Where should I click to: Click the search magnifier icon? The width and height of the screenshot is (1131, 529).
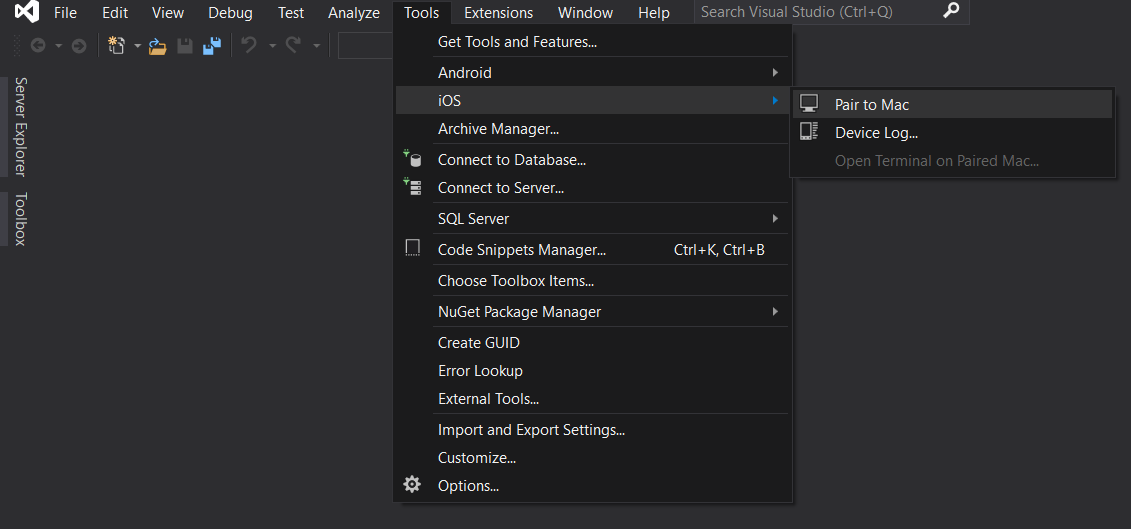(x=951, y=11)
